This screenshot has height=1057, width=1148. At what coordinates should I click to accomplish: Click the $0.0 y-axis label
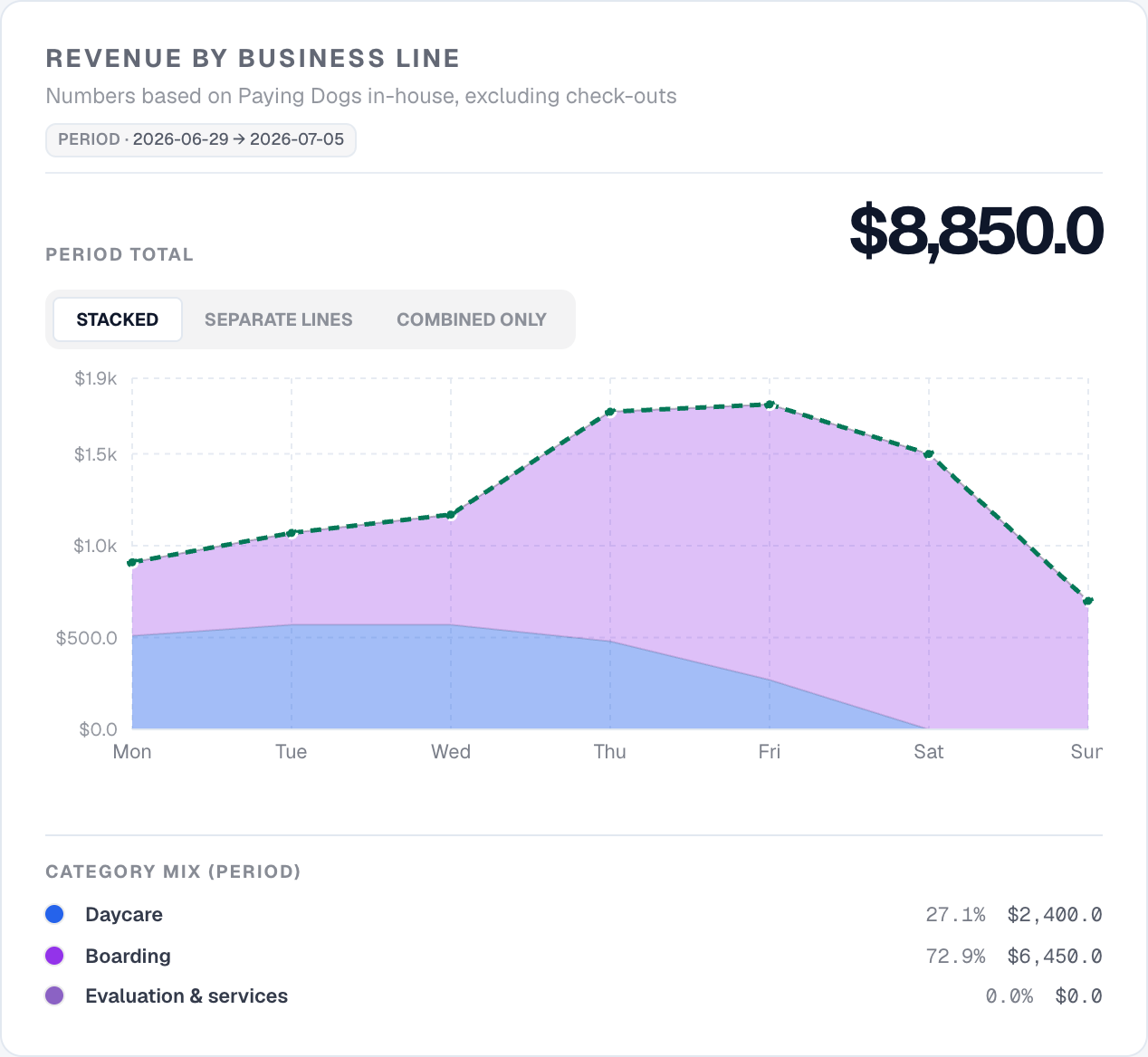pyautogui.click(x=98, y=729)
